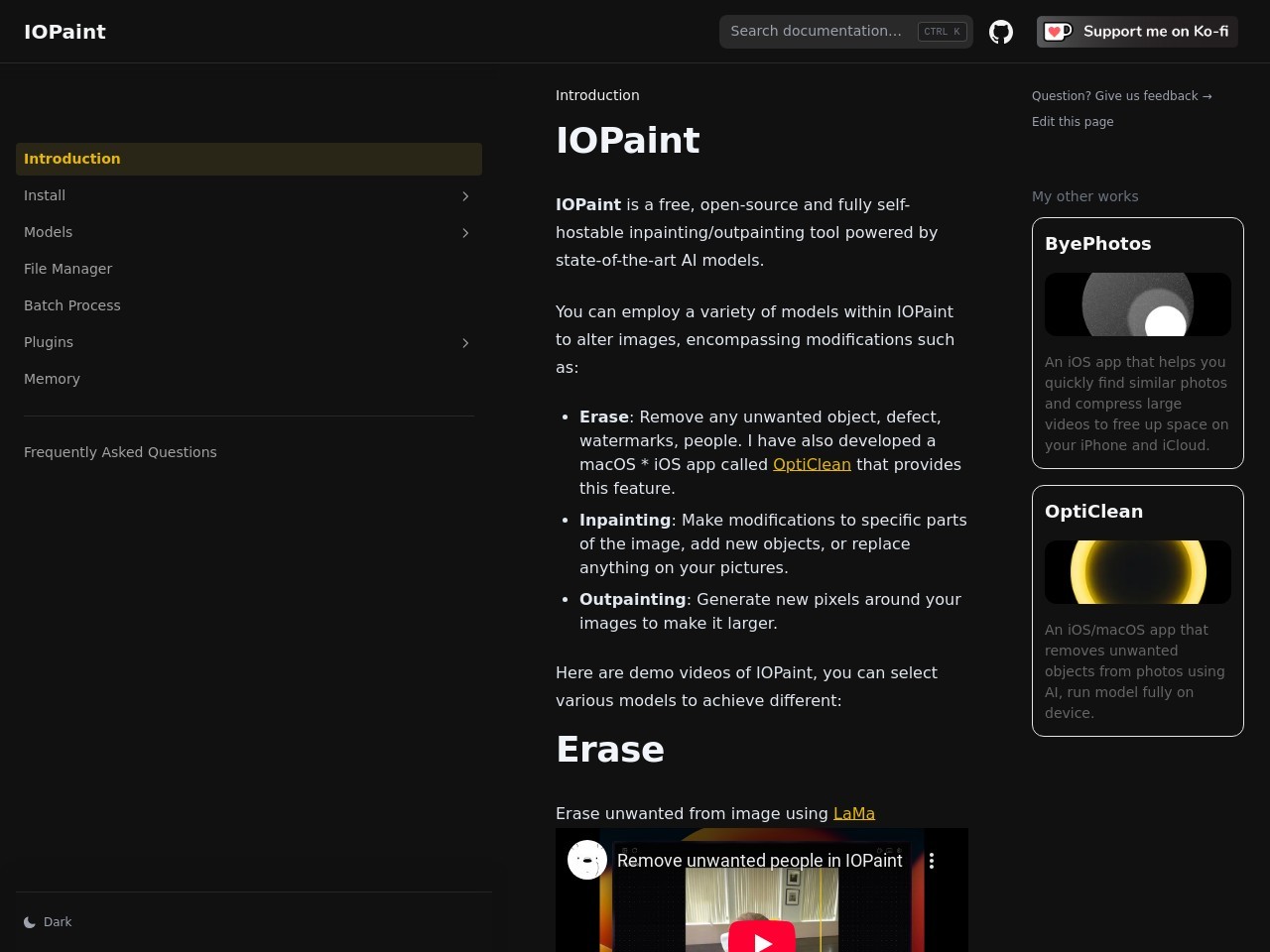Viewport: 1270px width, 952px height.
Task: Open the LaMa model link
Action: click(853, 813)
